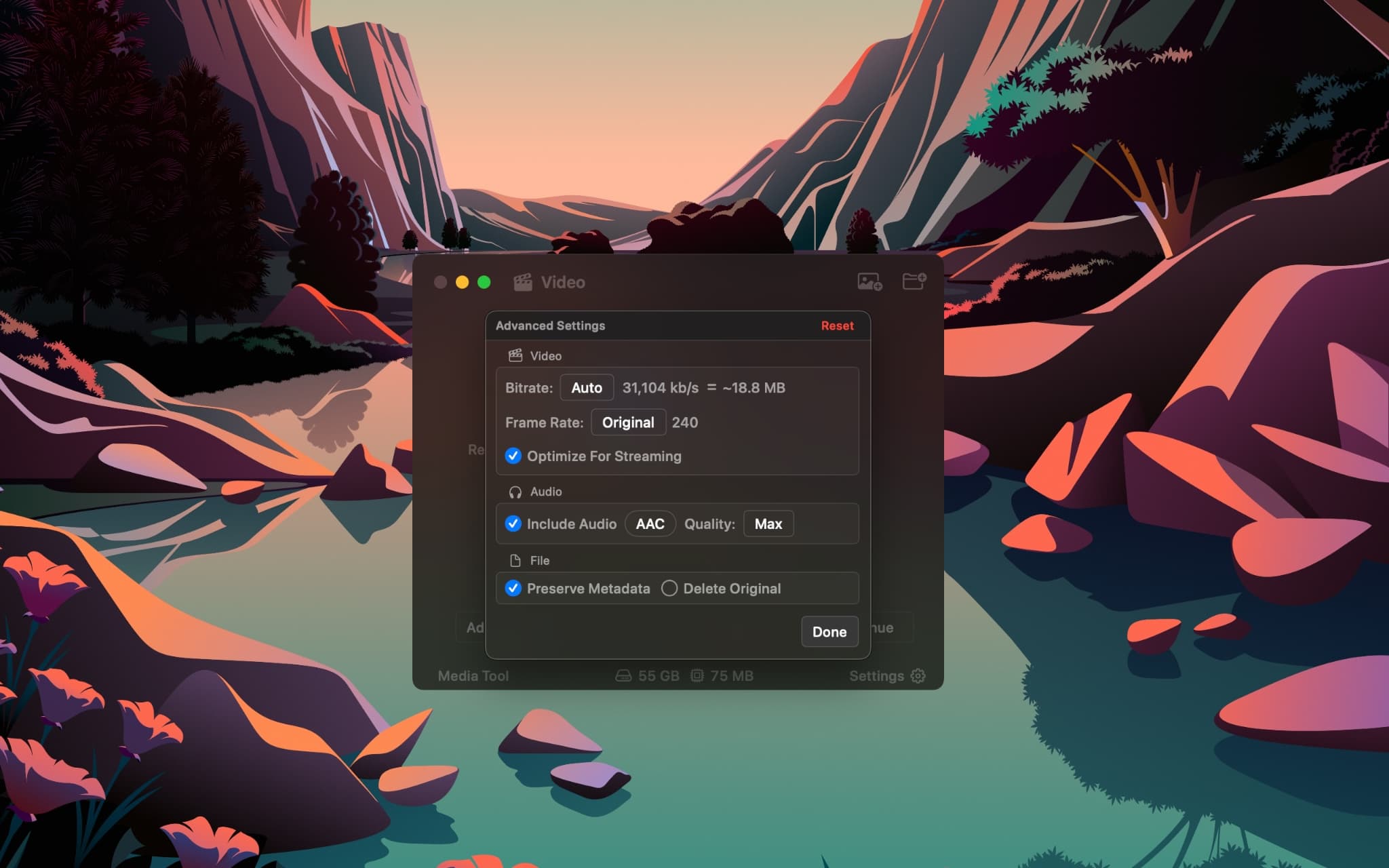The image size is (1389, 868).
Task: Reset the Advanced Settings
Action: [x=837, y=325]
